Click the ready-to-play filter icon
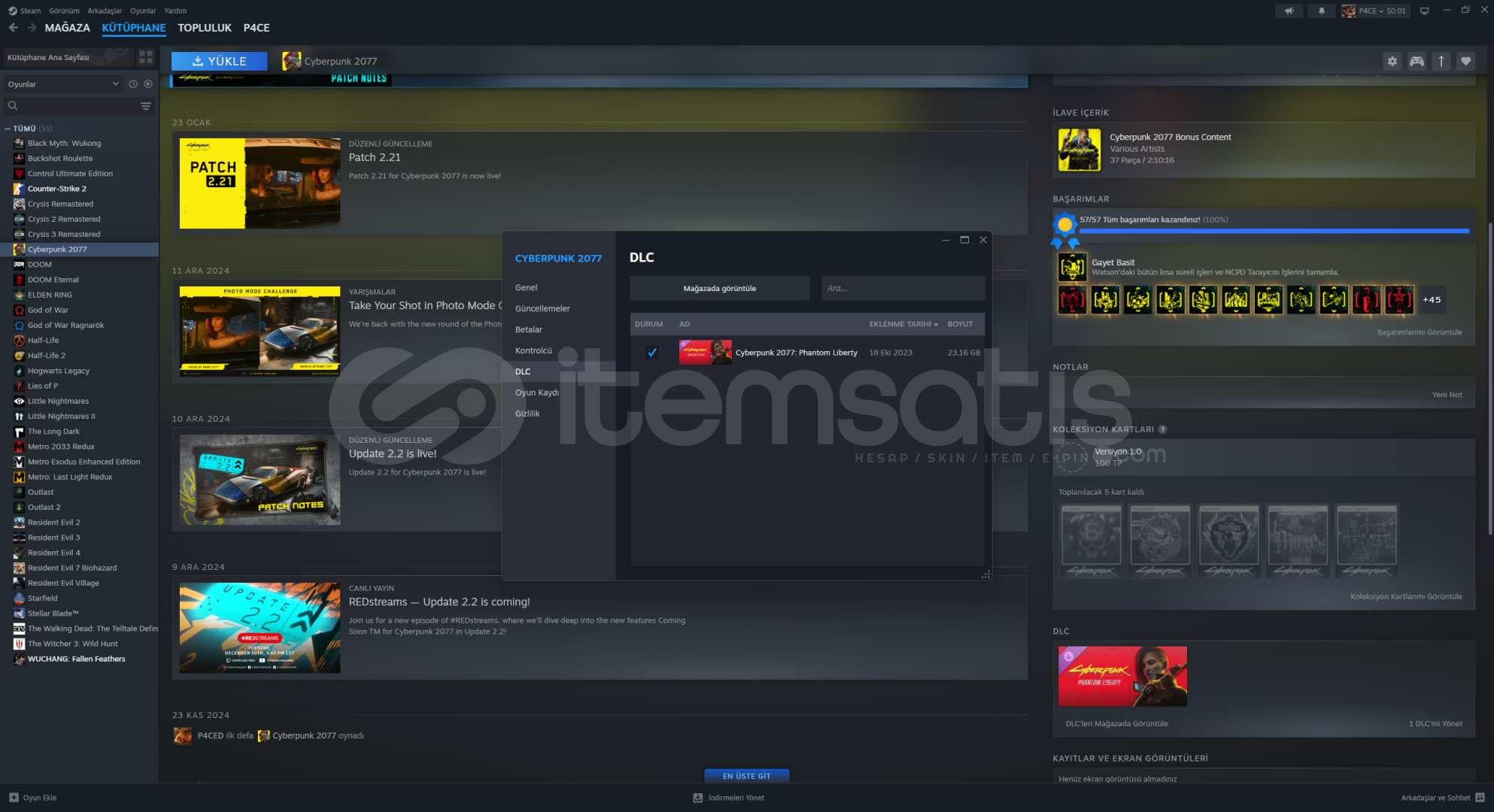 click(x=148, y=84)
